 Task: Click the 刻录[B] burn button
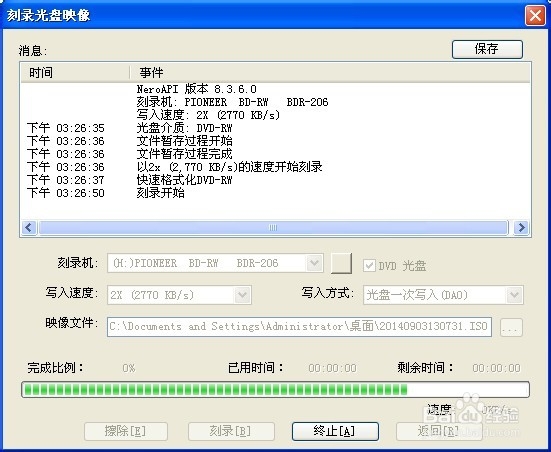tap(231, 431)
